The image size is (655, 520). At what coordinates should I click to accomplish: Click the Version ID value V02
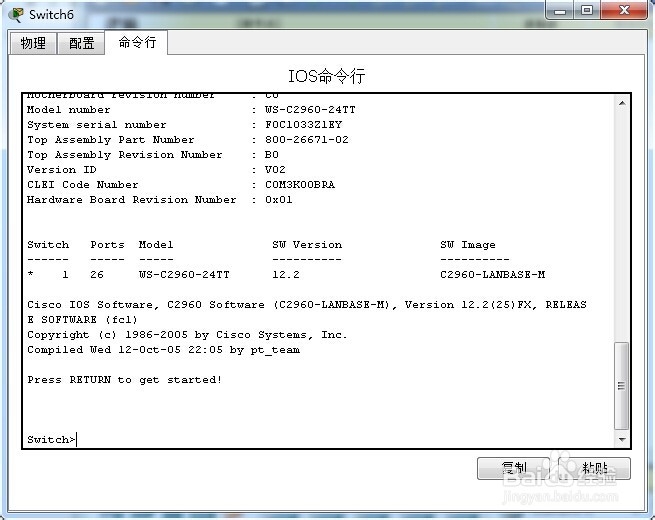pyautogui.click(x=275, y=170)
